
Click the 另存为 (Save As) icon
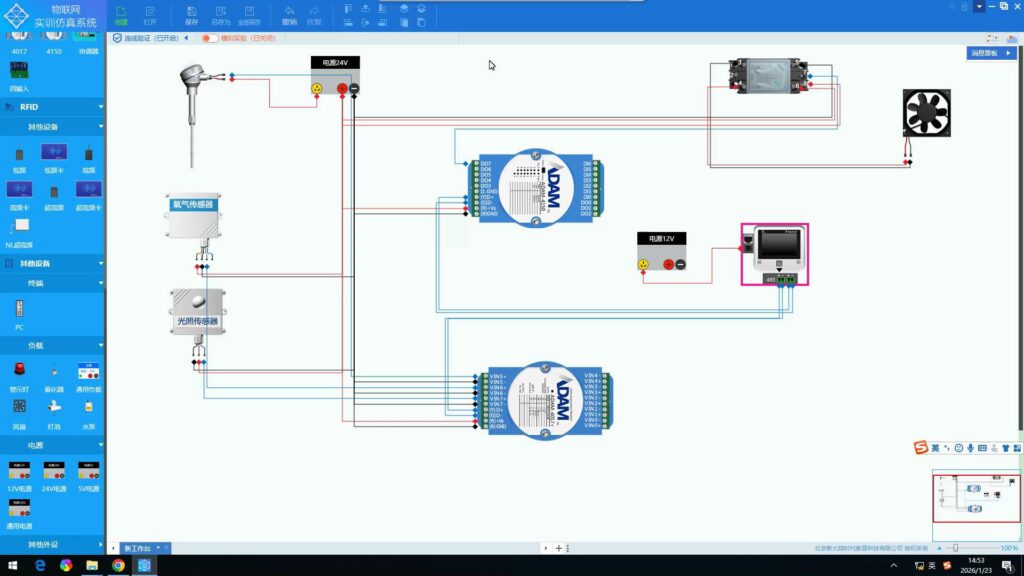220,13
